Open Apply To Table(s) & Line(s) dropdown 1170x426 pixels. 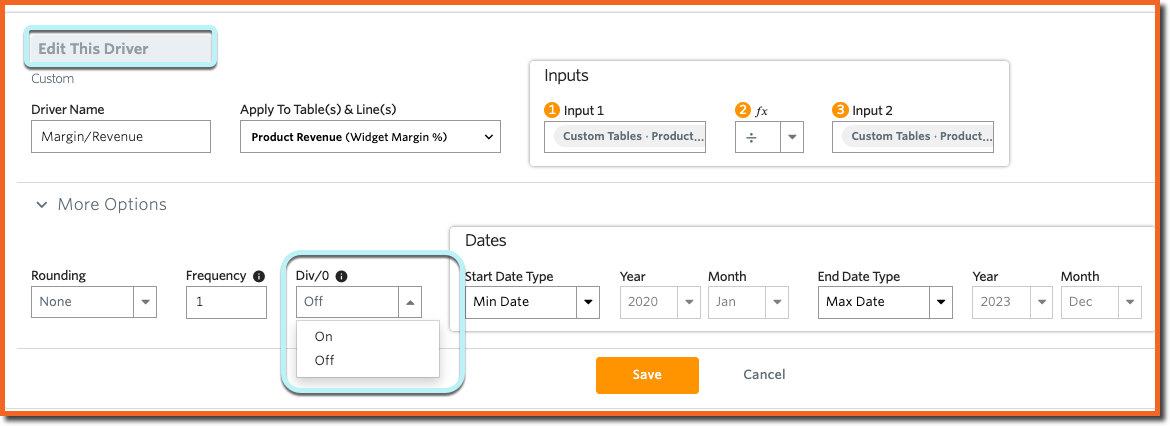coord(370,137)
